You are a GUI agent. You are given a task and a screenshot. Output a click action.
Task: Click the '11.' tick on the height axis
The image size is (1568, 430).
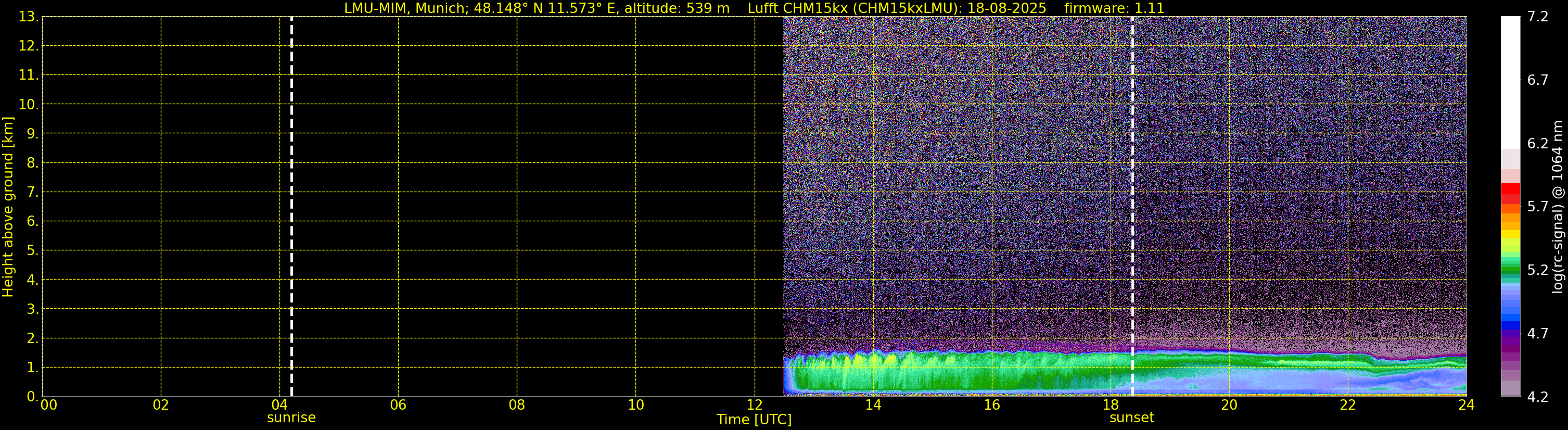pos(29,75)
